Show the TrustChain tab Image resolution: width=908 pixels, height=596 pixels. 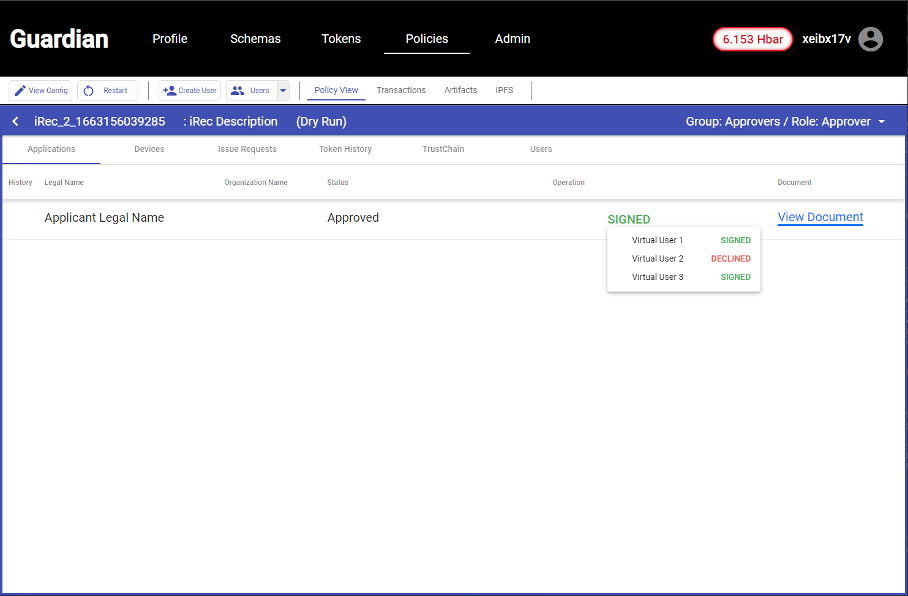(443, 149)
